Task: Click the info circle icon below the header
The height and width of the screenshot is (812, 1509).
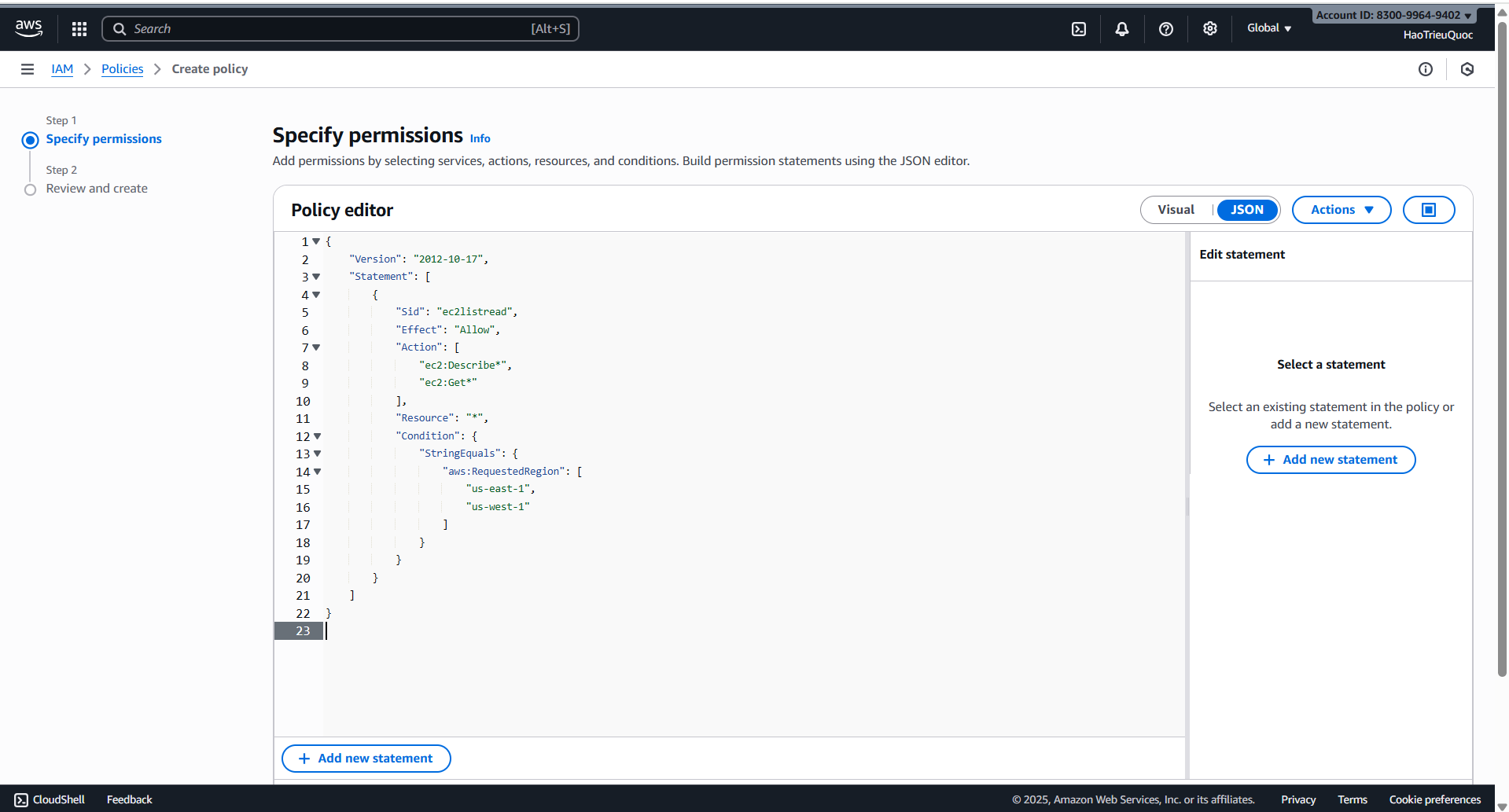Action: tap(1426, 69)
